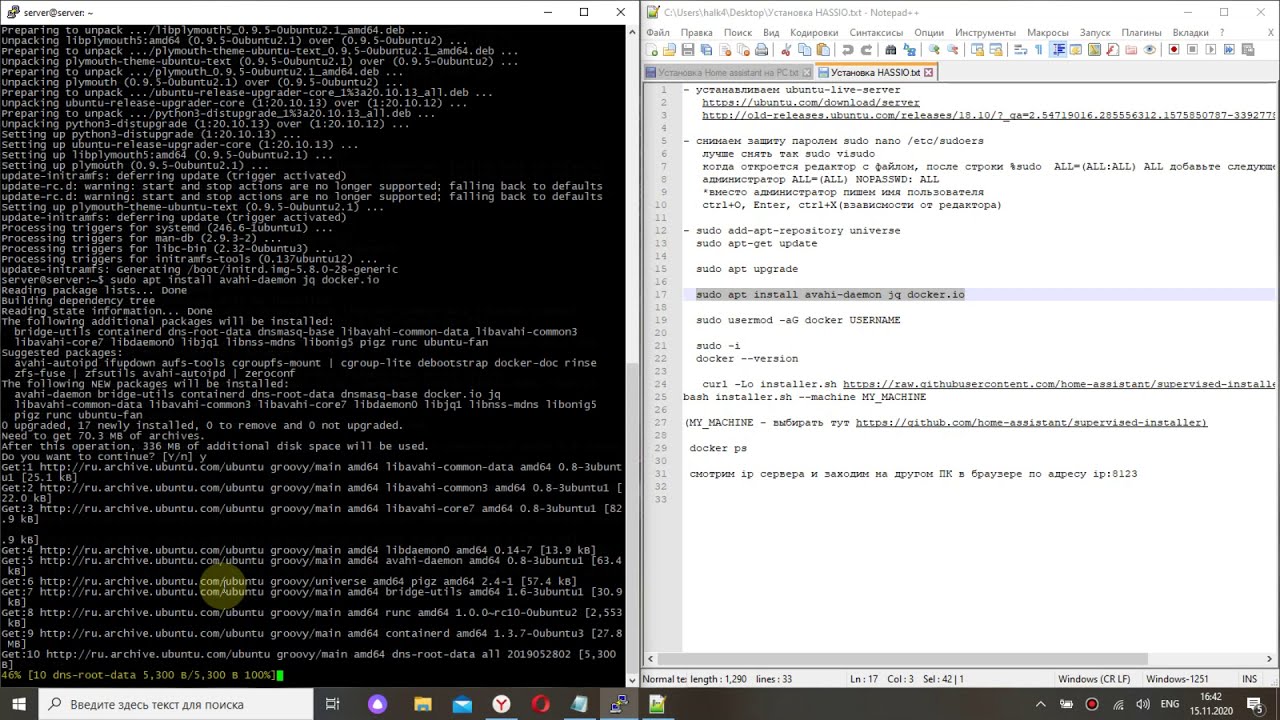Toggle word wrap in Notepad++ toolbar
This screenshot has height=720, width=1280.
point(1020,50)
